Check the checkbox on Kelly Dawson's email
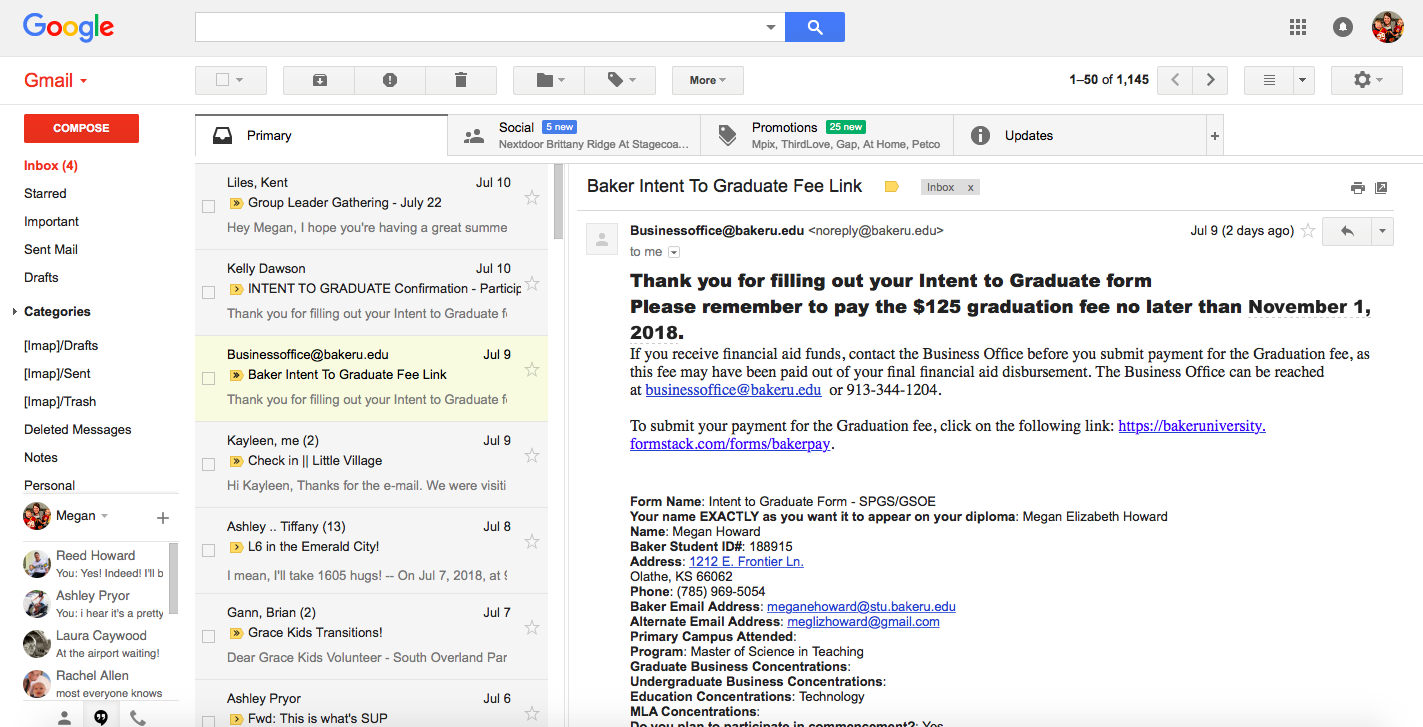This screenshot has width=1423, height=727. [x=208, y=292]
